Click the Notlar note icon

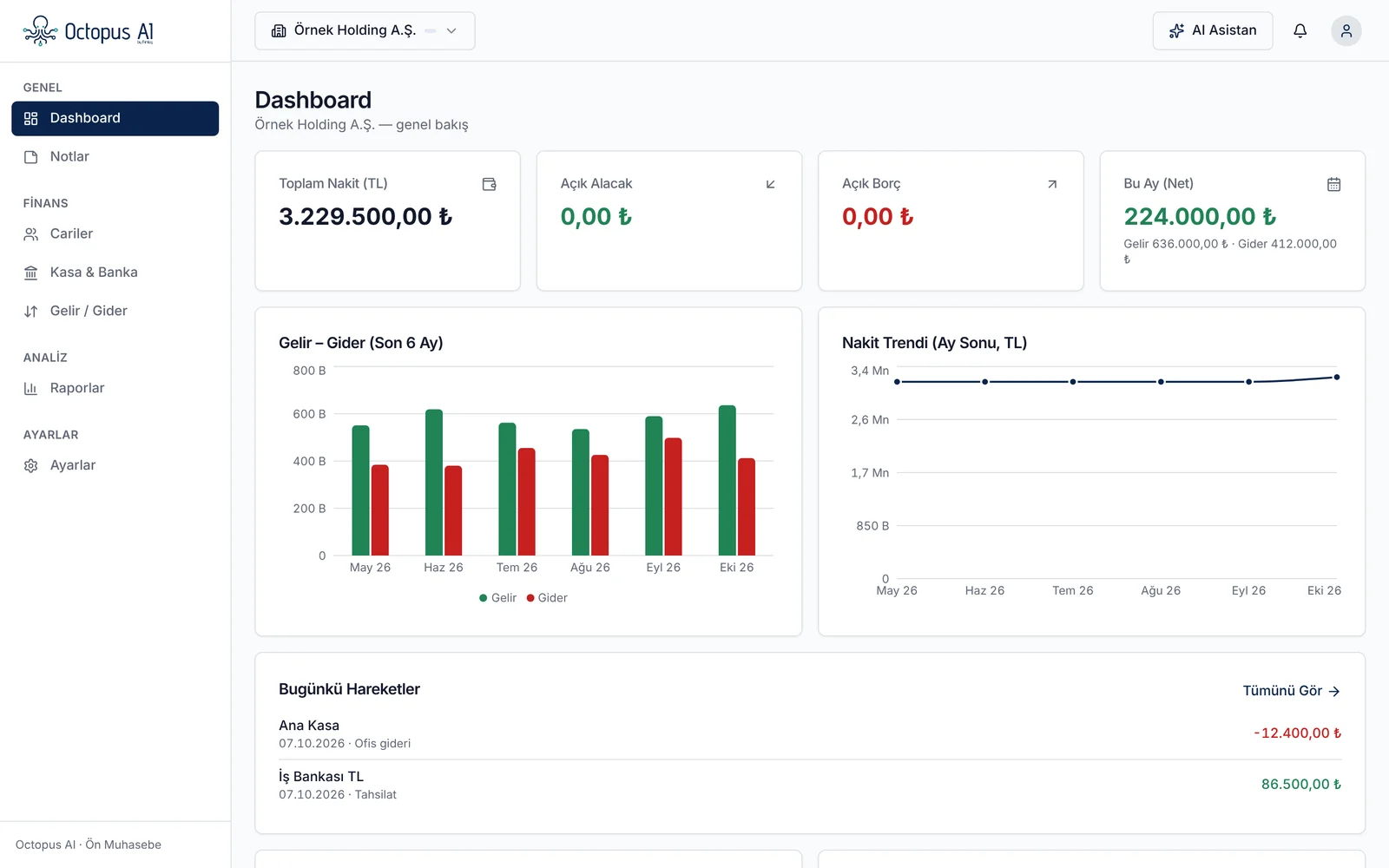[31, 157]
